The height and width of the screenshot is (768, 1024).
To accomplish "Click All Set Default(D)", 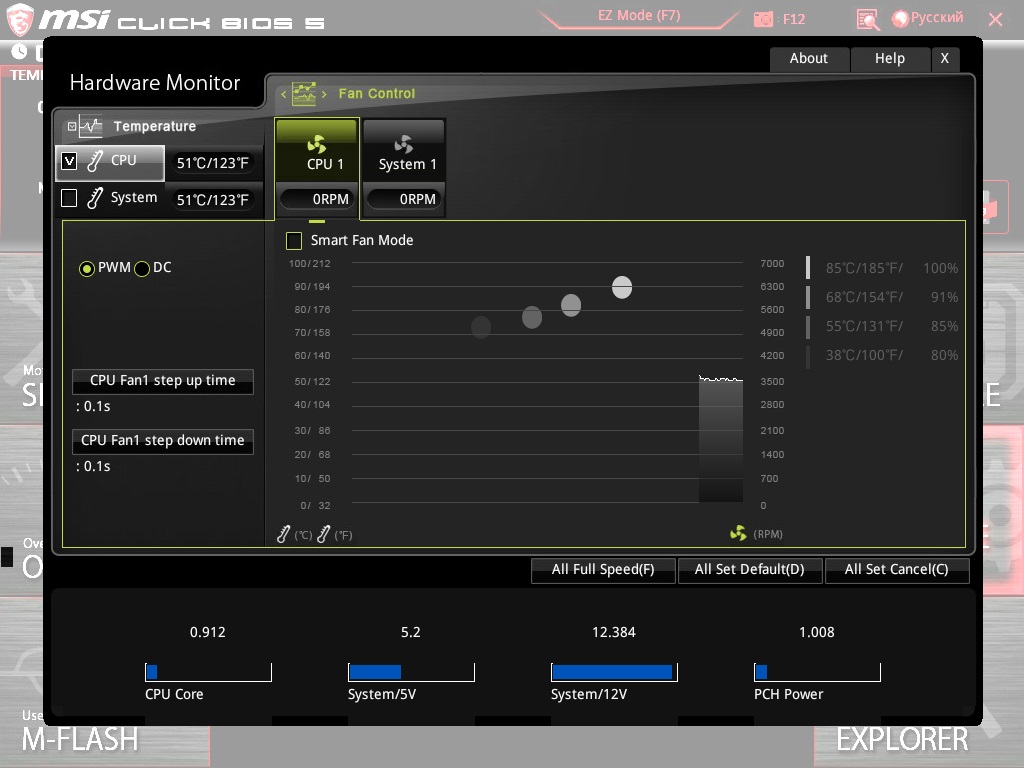I will click(750, 569).
